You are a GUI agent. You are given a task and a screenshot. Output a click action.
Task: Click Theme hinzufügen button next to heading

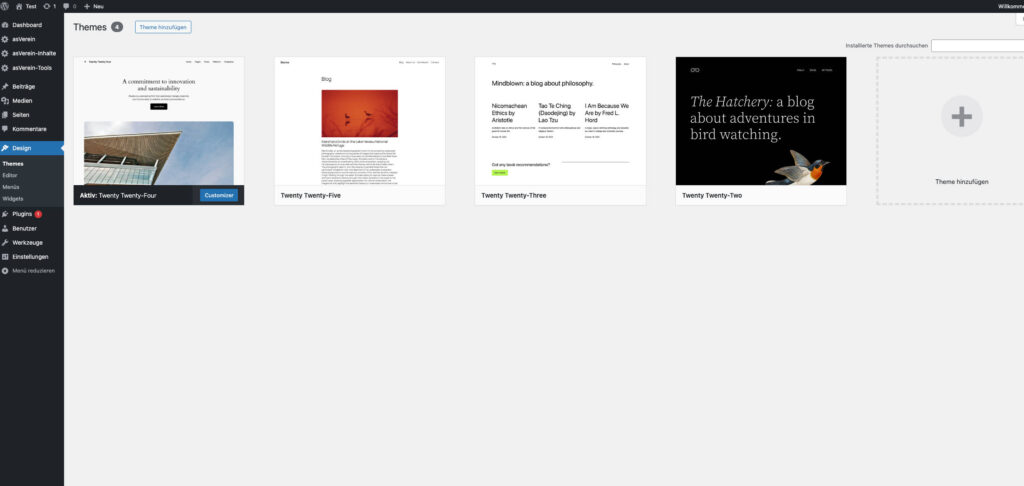click(x=163, y=27)
